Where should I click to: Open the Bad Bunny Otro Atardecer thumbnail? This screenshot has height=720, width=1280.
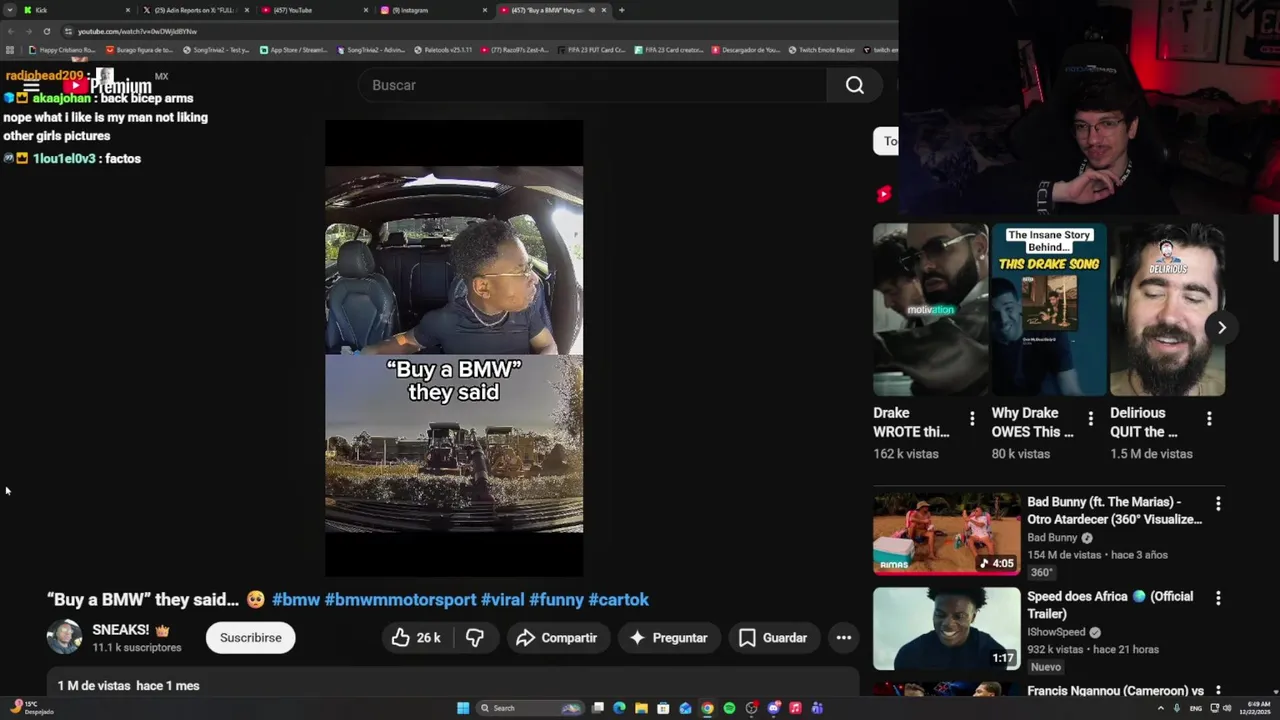(946, 533)
